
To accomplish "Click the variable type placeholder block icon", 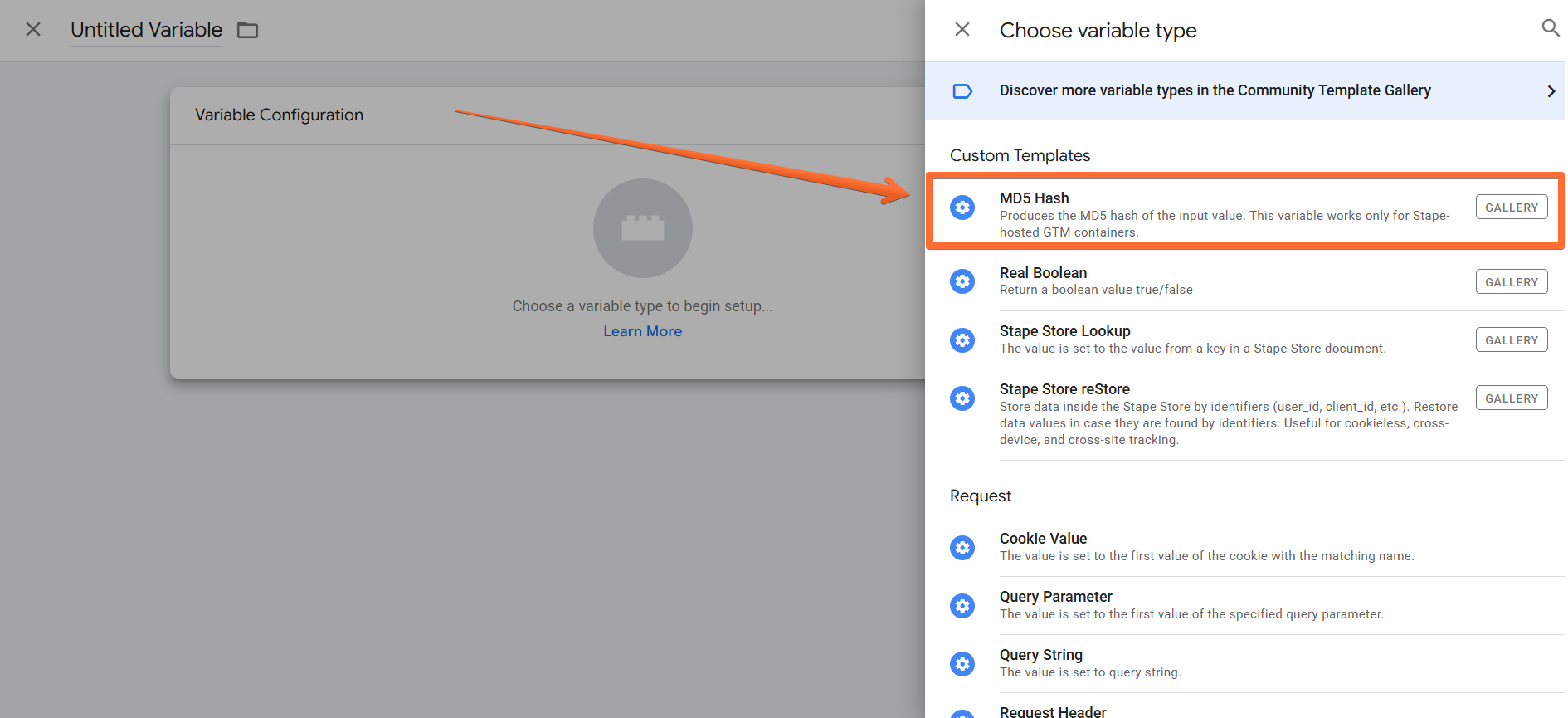I will coord(643,228).
